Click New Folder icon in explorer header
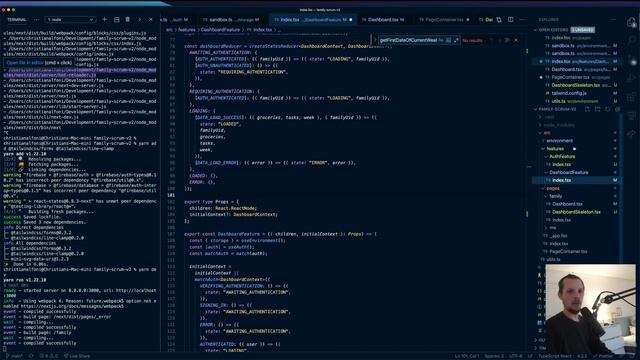640x360 pixels. click(x=598, y=109)
